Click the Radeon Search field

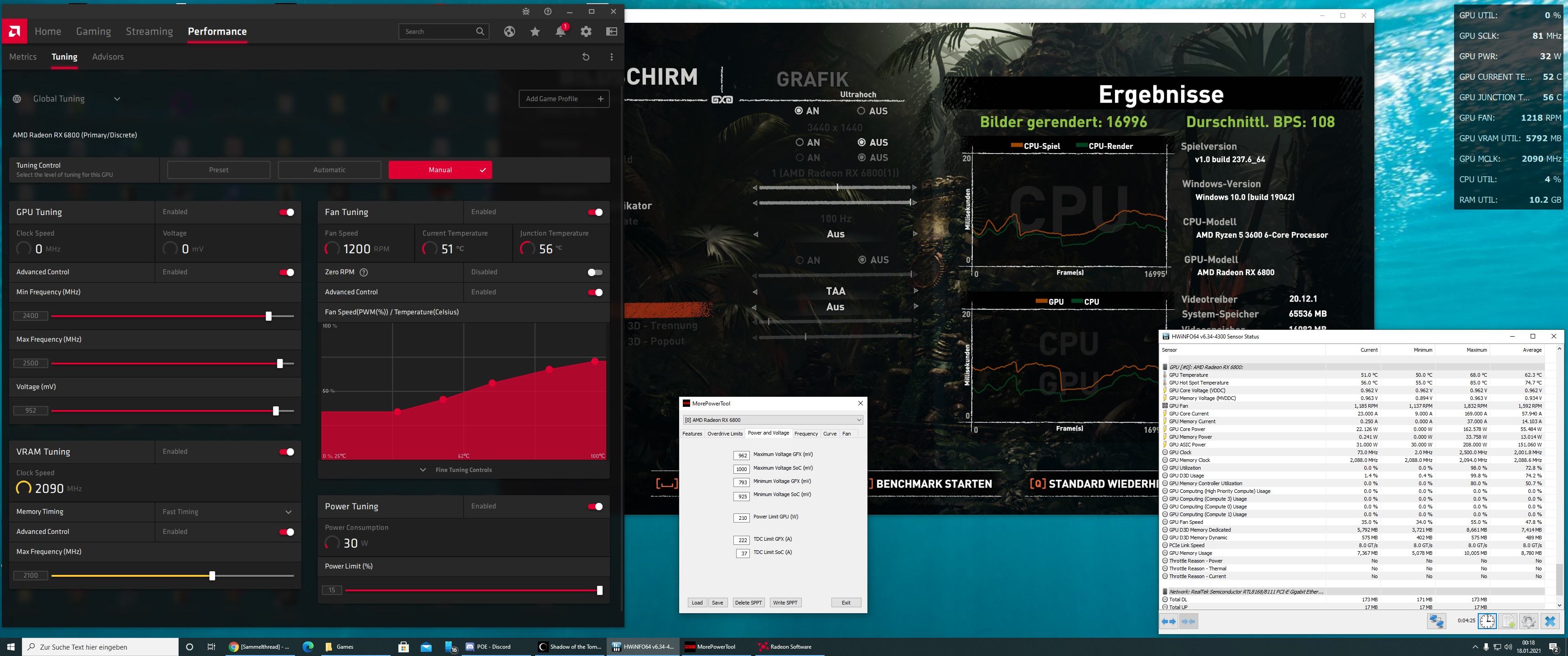pos(444,31)
